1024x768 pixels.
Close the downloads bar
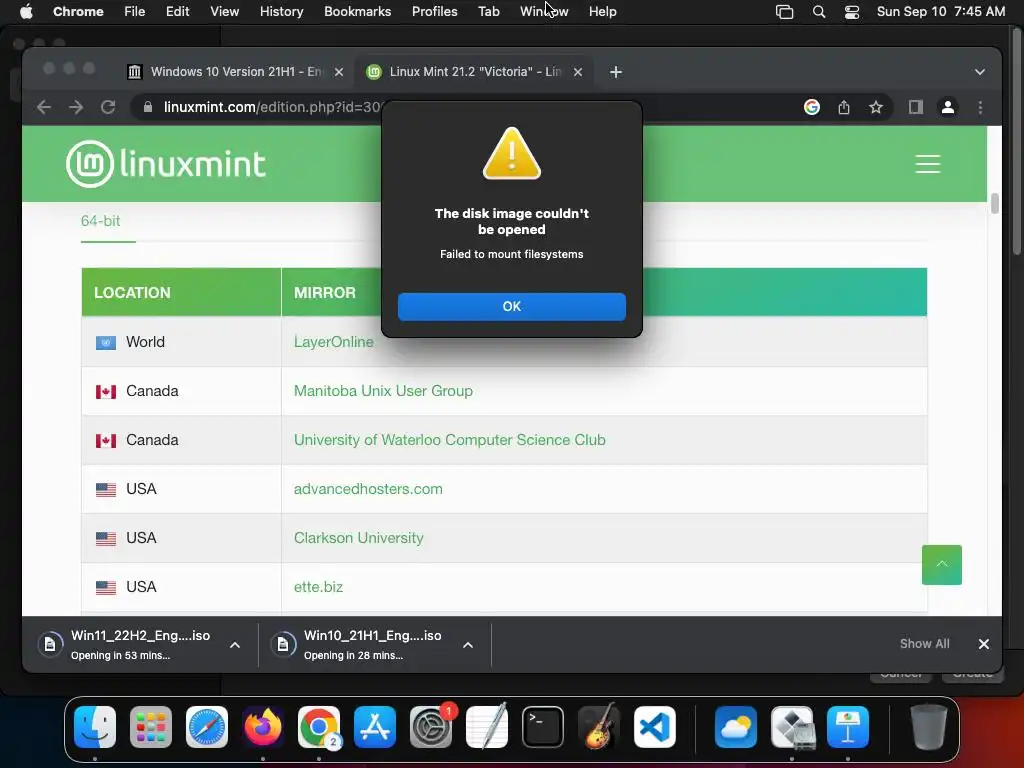tap(984, 644)
